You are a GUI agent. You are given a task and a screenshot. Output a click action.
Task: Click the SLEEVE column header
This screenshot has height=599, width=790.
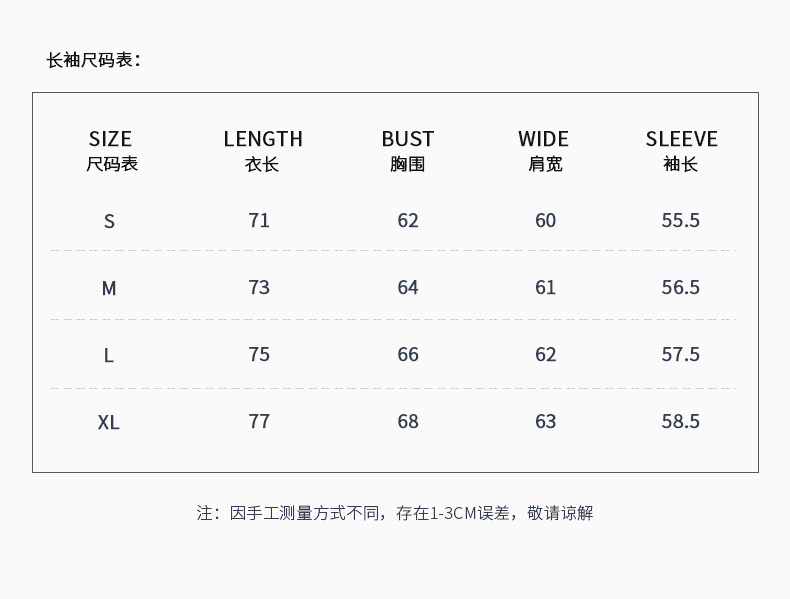coord(681,139)
